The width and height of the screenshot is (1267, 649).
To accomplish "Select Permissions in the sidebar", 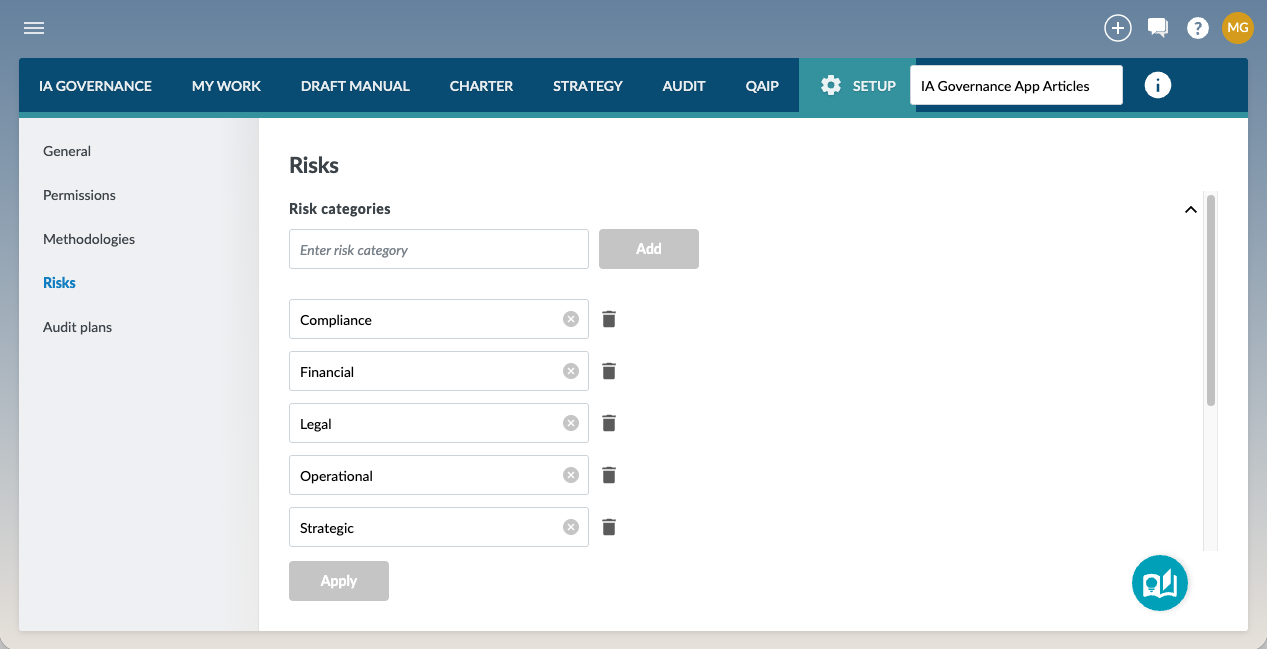I will coord(79,195).
